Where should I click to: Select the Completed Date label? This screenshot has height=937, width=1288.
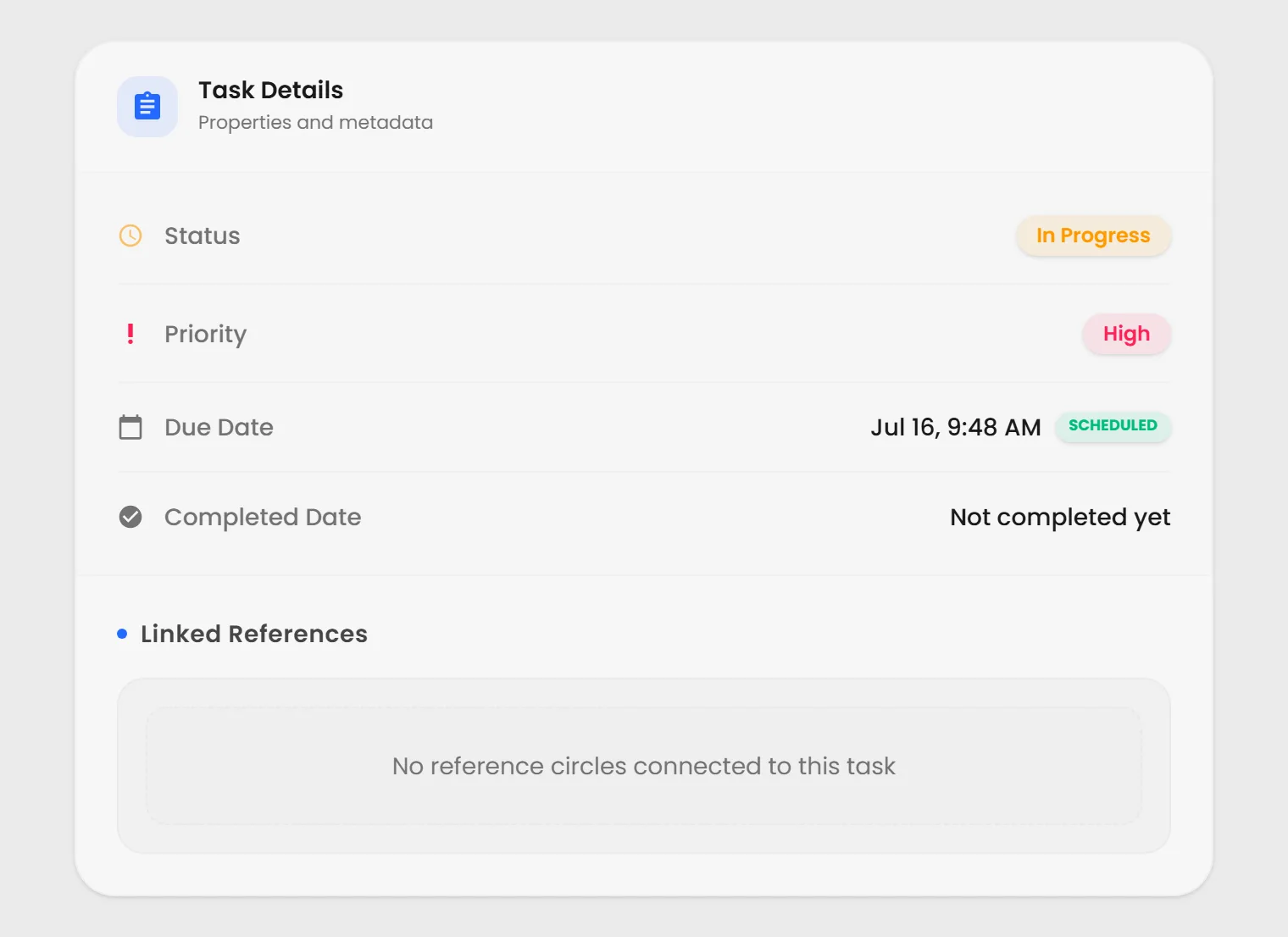coord(263,518)
